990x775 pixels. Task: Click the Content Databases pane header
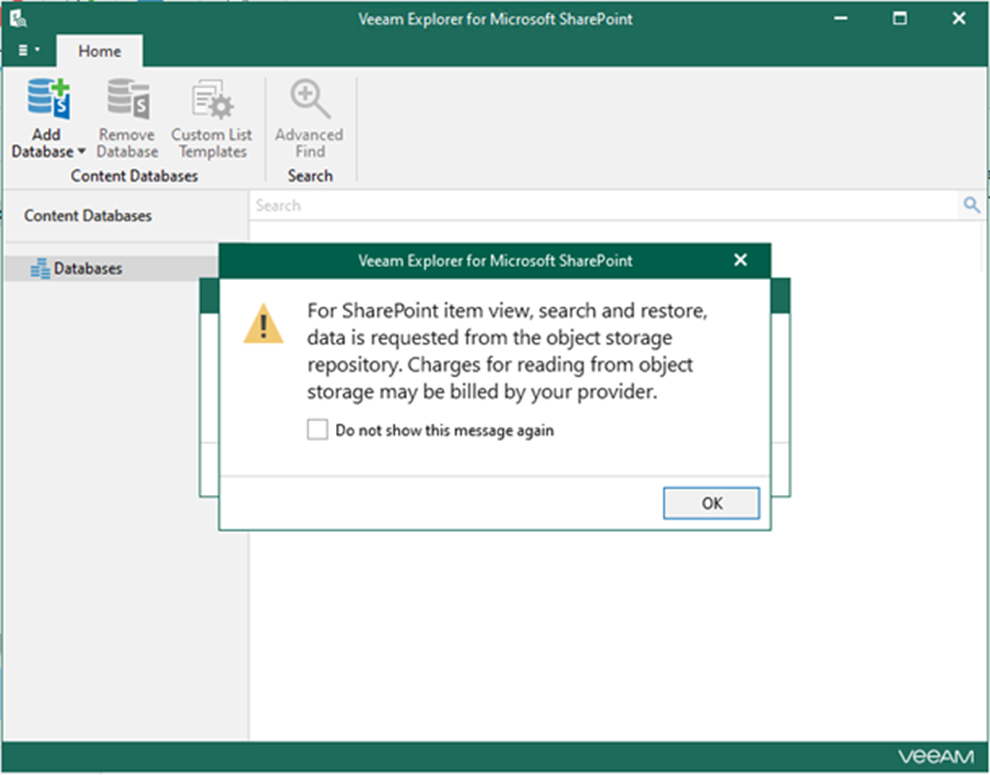(x=88, y=216)
